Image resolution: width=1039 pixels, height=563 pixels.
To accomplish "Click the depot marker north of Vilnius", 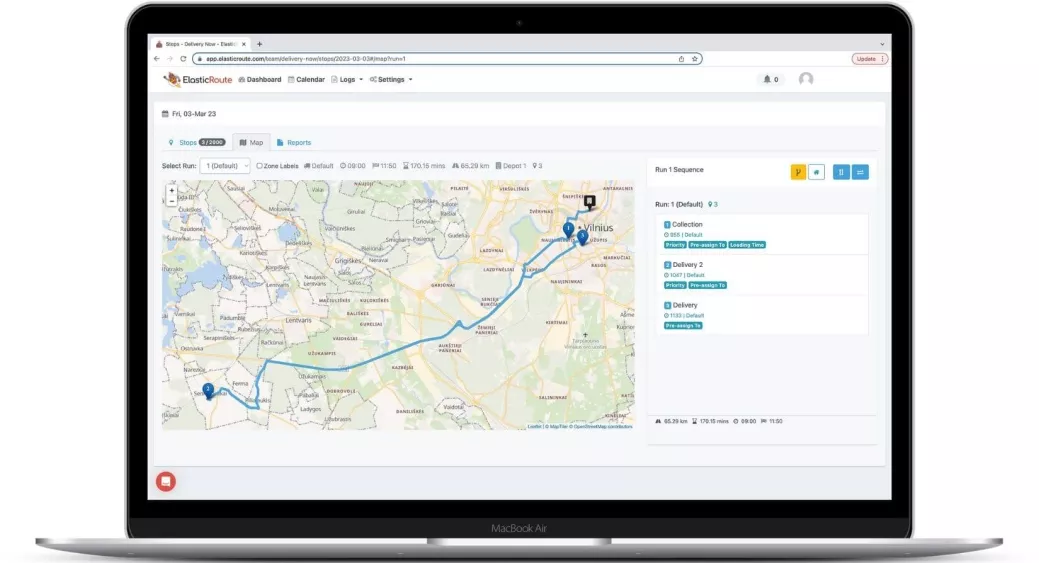I will coord(589,201).
